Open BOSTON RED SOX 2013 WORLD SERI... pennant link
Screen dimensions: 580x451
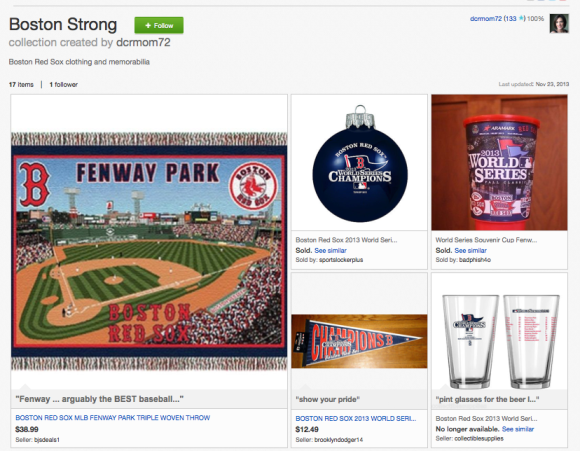[x=356, y=418]
